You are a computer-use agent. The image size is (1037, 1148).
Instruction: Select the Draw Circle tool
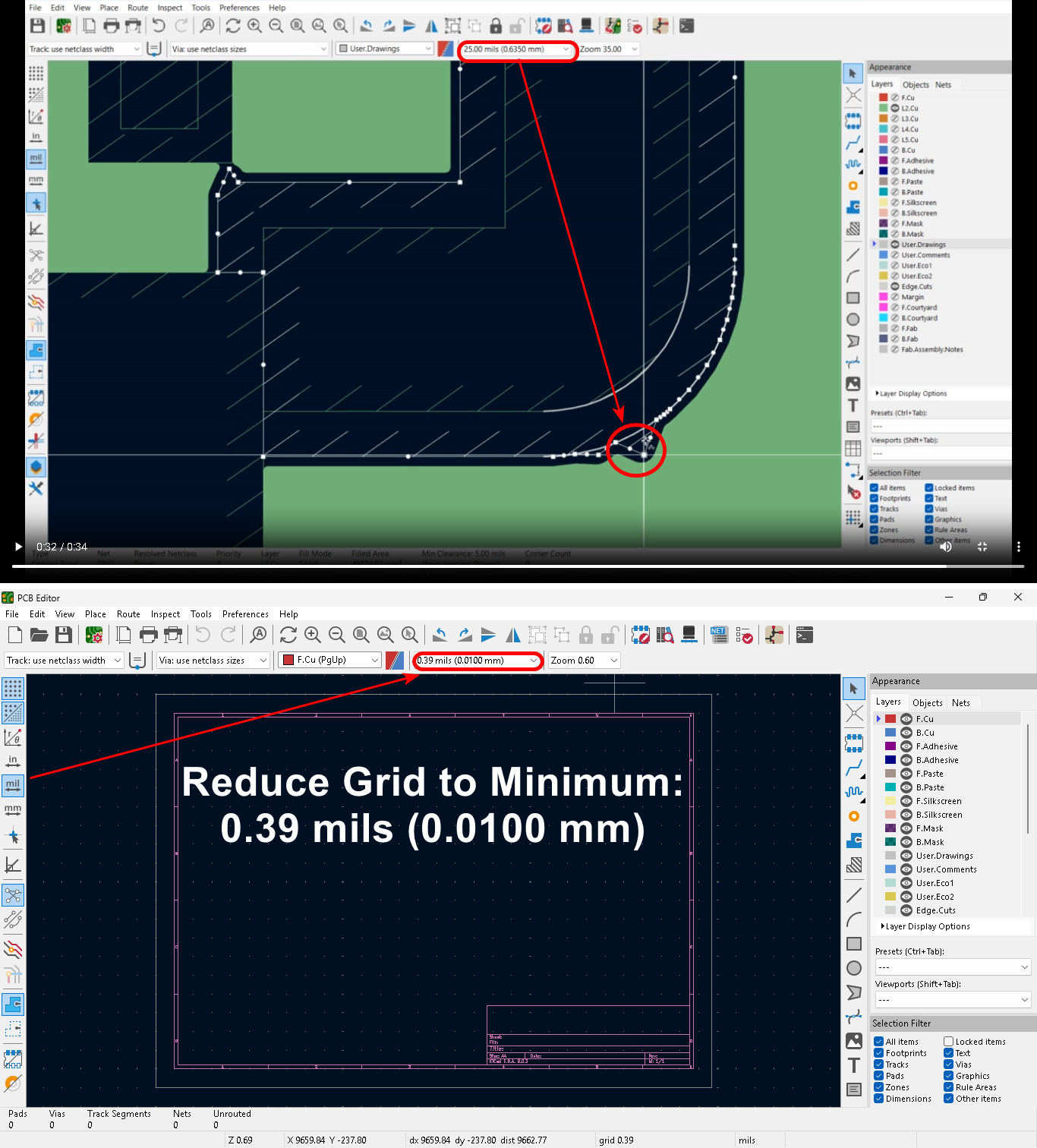click(854, 968)
